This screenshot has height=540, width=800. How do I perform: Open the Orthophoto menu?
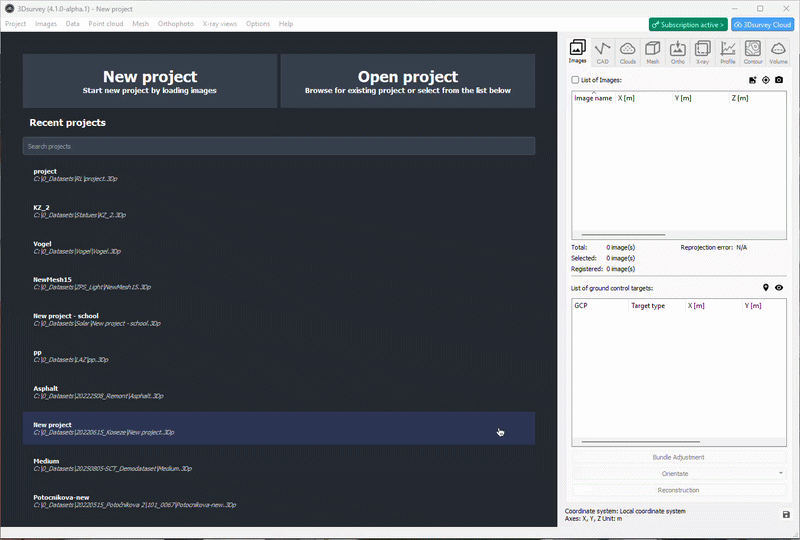click(x=176, y=23)
